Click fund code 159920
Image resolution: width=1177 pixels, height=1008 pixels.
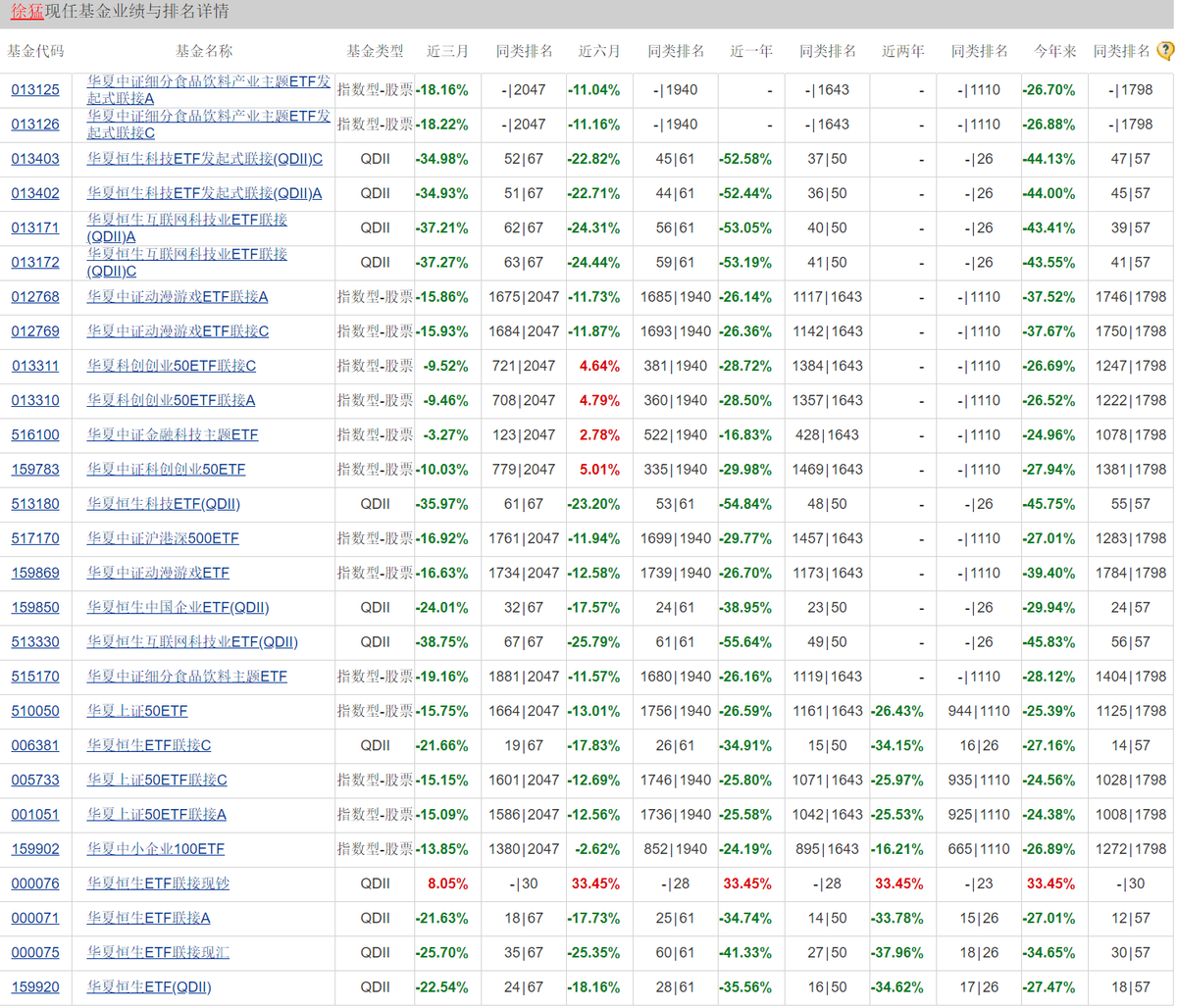[x=35, y=987]
